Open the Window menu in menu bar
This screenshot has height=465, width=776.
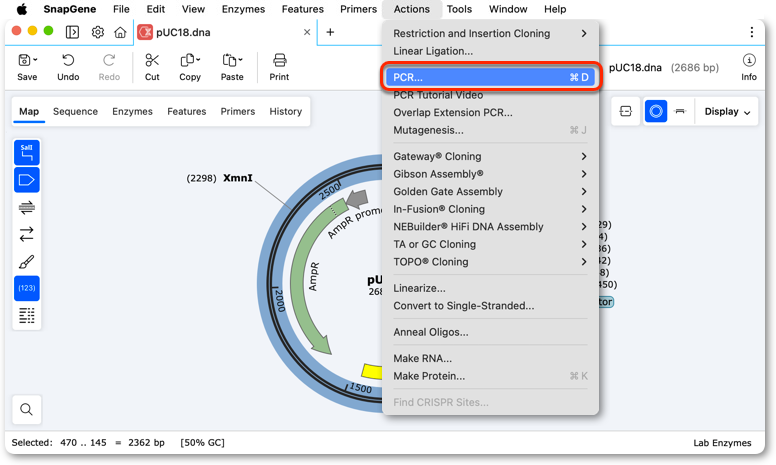[x=508, y=9]
